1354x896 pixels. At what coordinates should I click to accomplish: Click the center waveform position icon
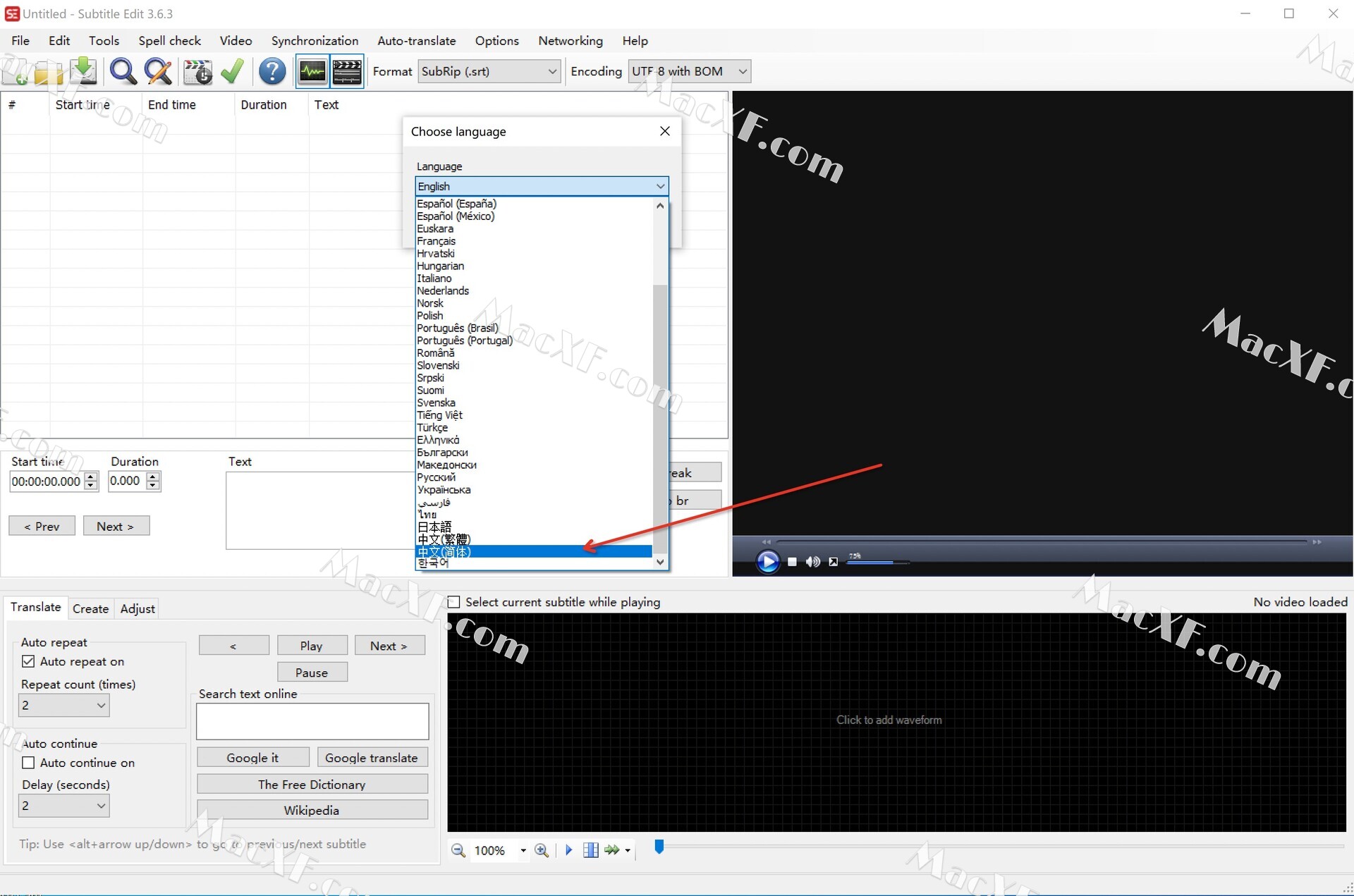pos(591,850)
